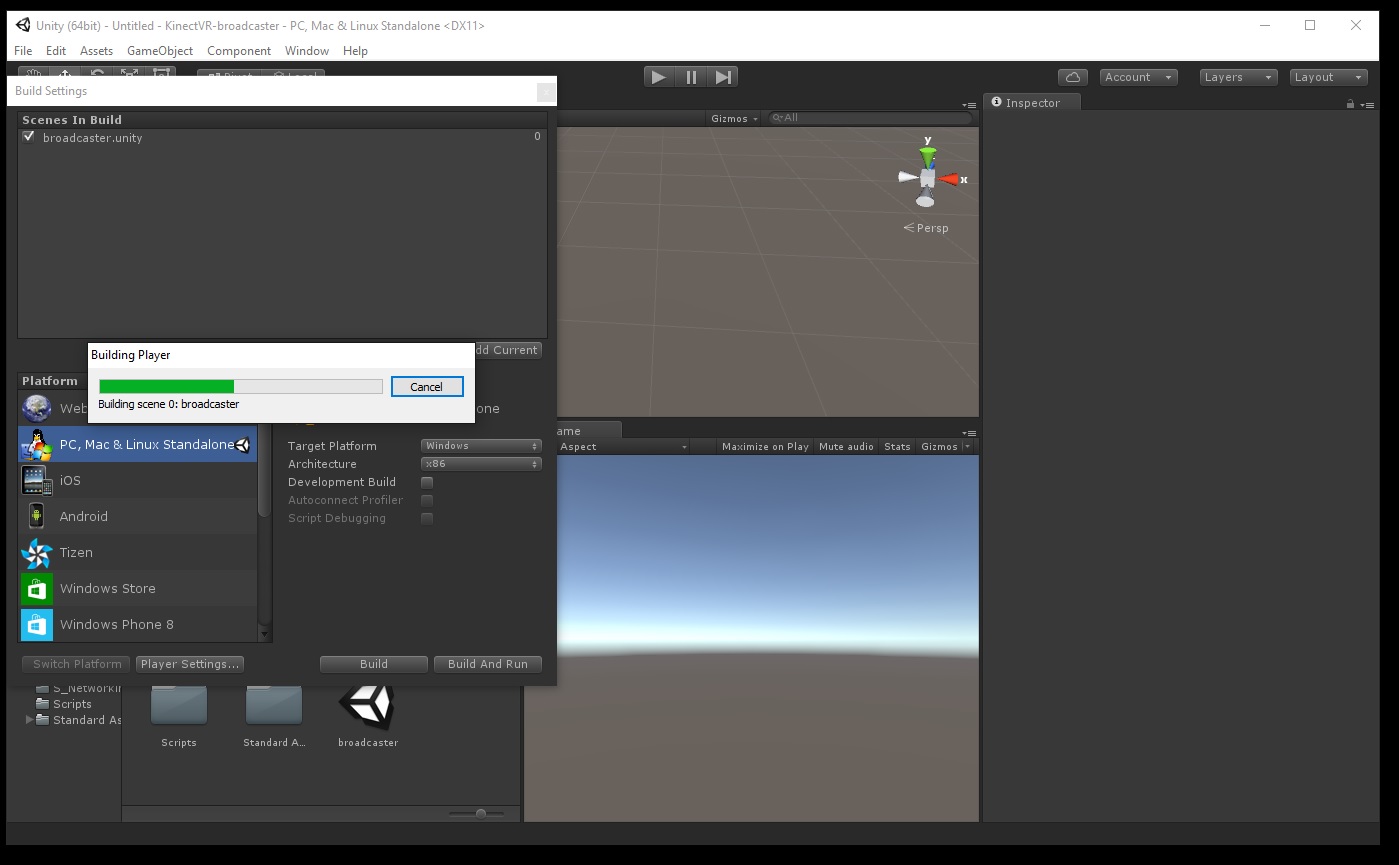The width and height of the screenshot is (1399, 865).
Task: Select the iOS platform icon
Action: point(37,480)
